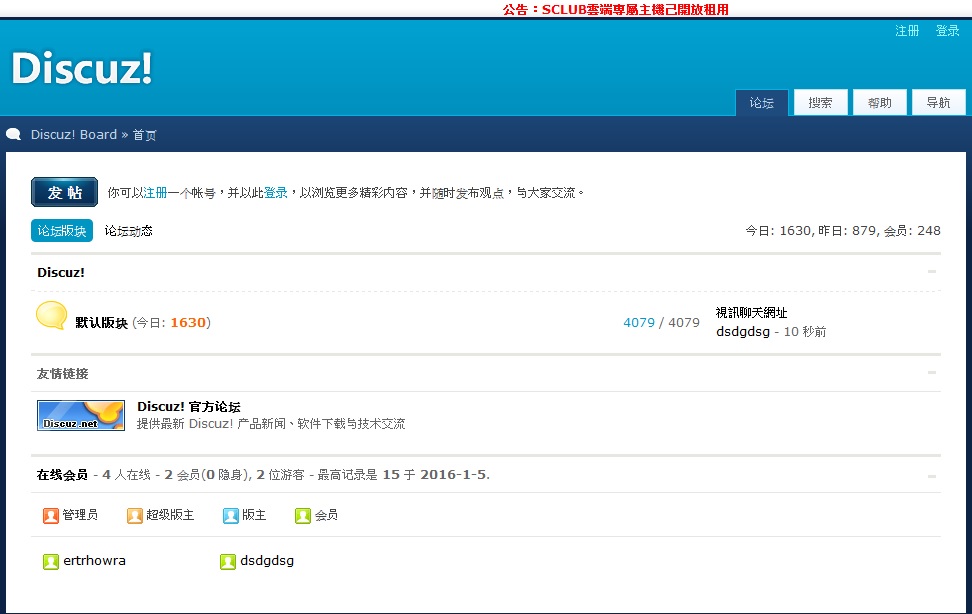Click the yellow bubble icon of 默认版块
The image size is (972, 614).
[x=51, y=316]
